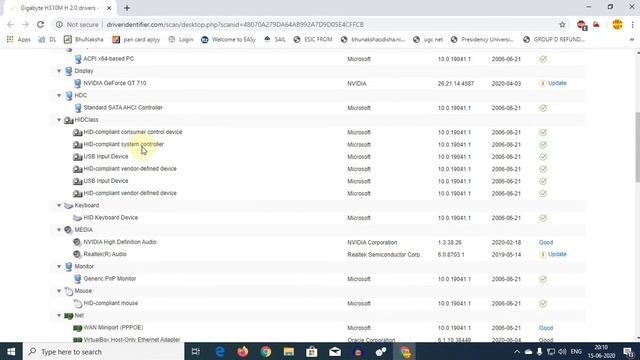Screen dimensions: 640x360
Task: Open the Chrome profile avatar
Action: [617, 24]
